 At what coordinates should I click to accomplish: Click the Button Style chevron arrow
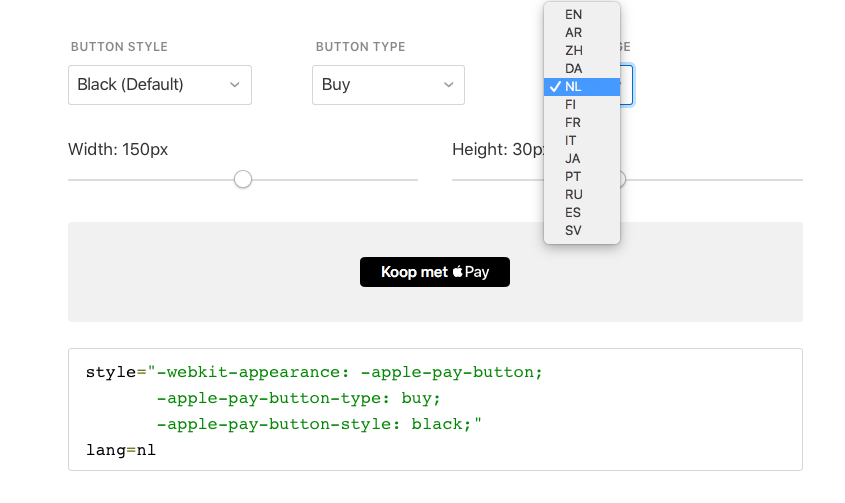[234, 85]
